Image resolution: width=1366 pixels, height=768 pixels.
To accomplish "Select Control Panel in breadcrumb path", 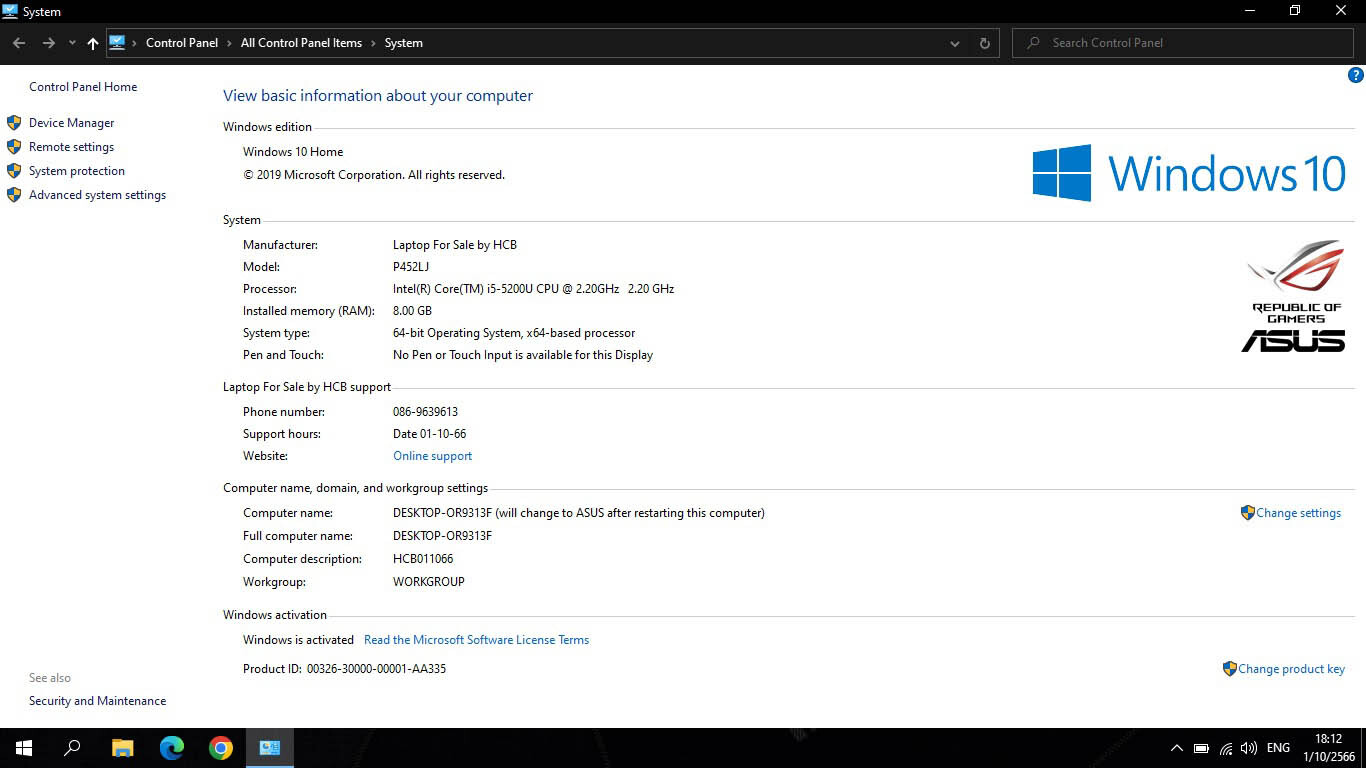I will [182, 43].
